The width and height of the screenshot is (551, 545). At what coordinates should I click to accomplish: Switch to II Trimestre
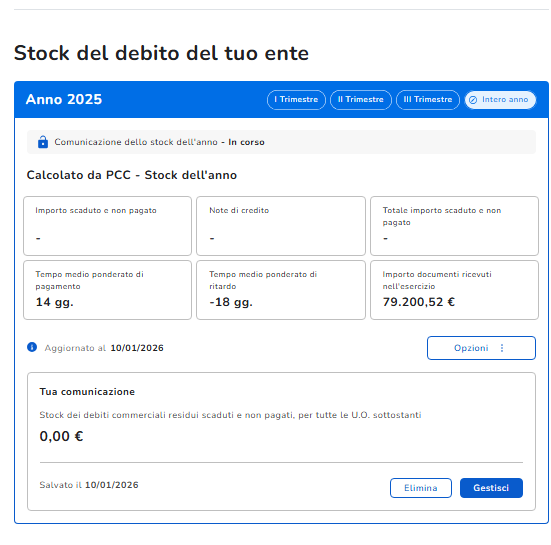pyautogui.click(x=361, y=100)
